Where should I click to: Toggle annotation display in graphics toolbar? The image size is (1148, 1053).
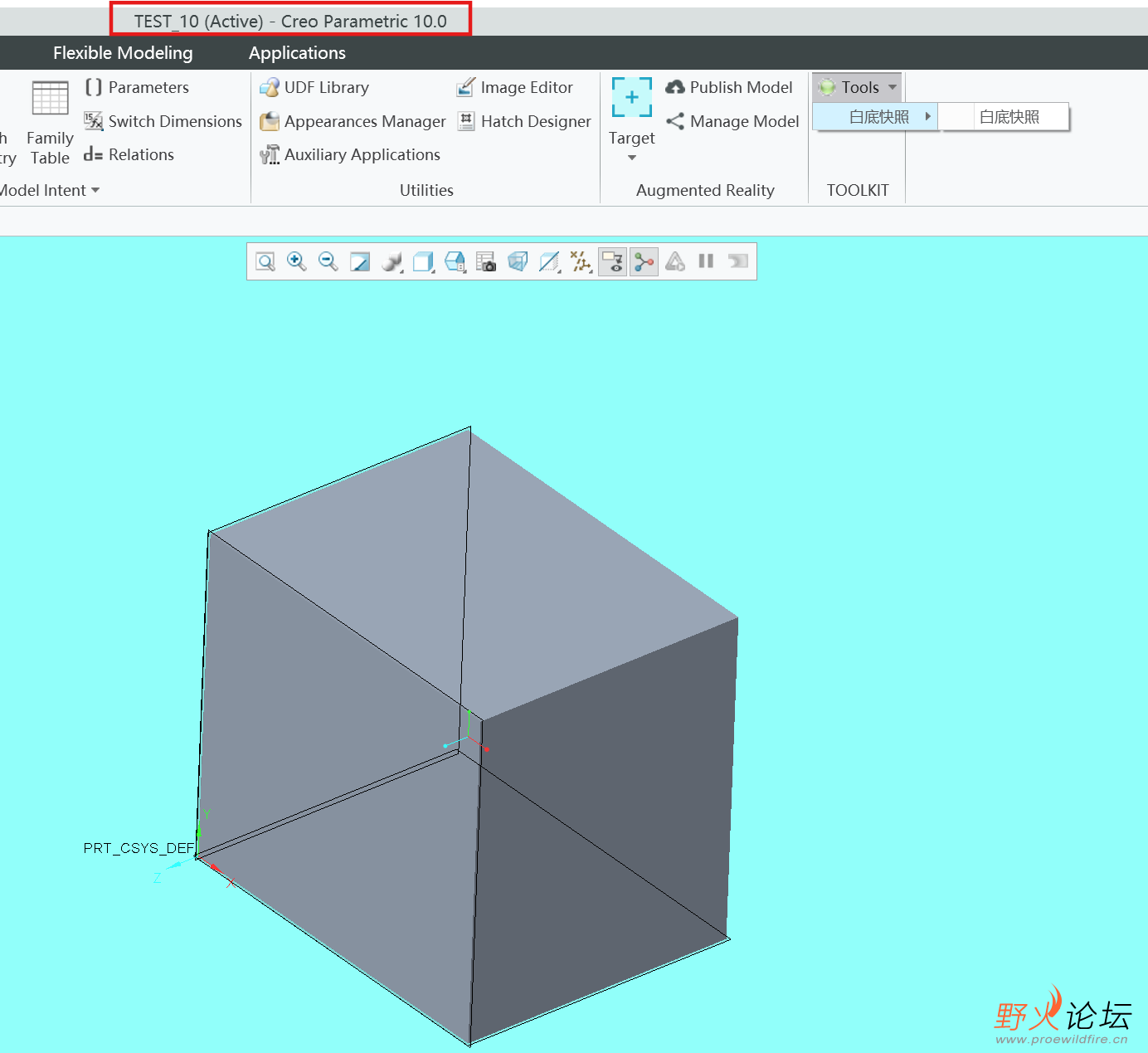pyautogui.click(x=612, y=262)
